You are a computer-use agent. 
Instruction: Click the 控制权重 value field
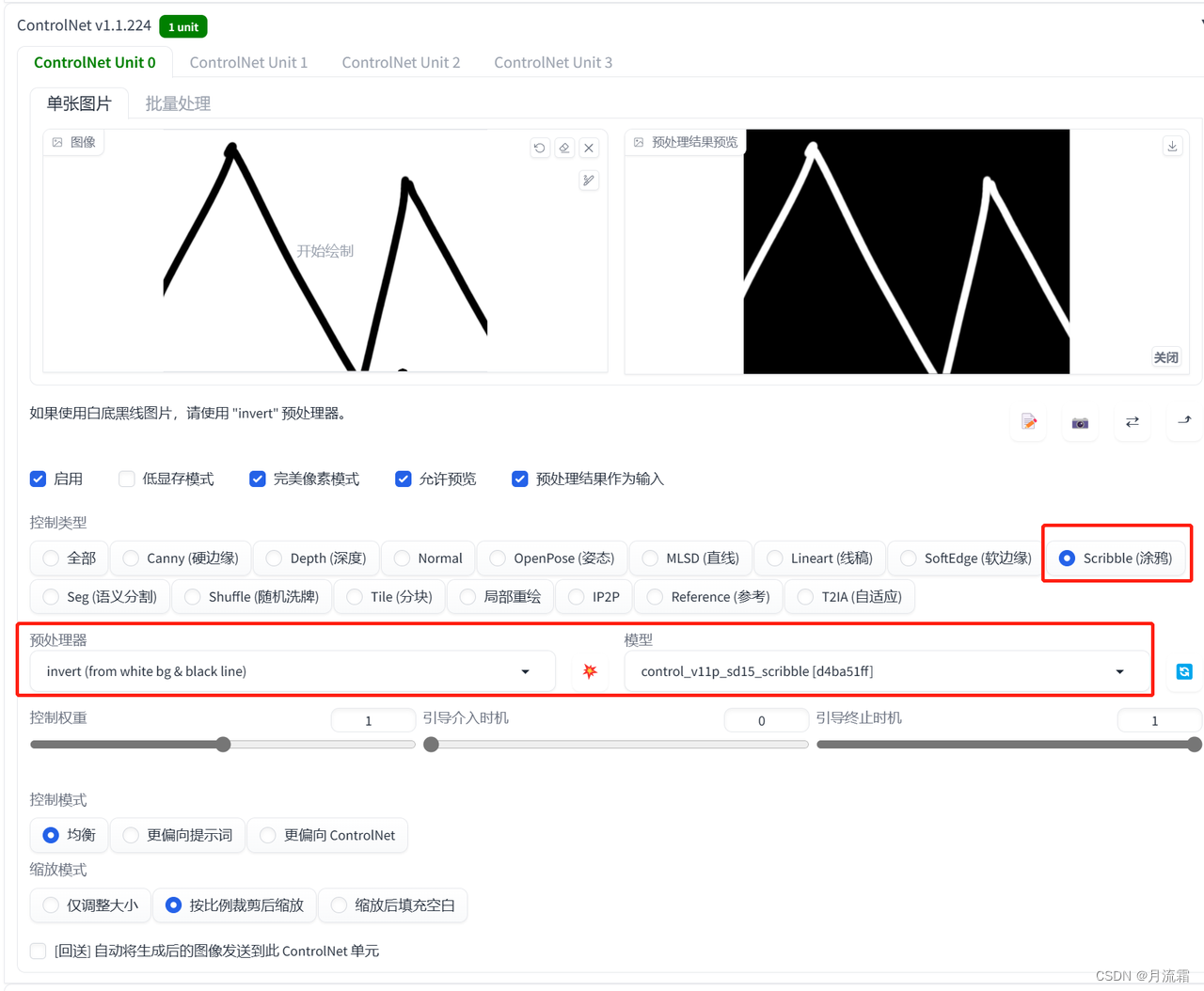[x=372, y=720]
